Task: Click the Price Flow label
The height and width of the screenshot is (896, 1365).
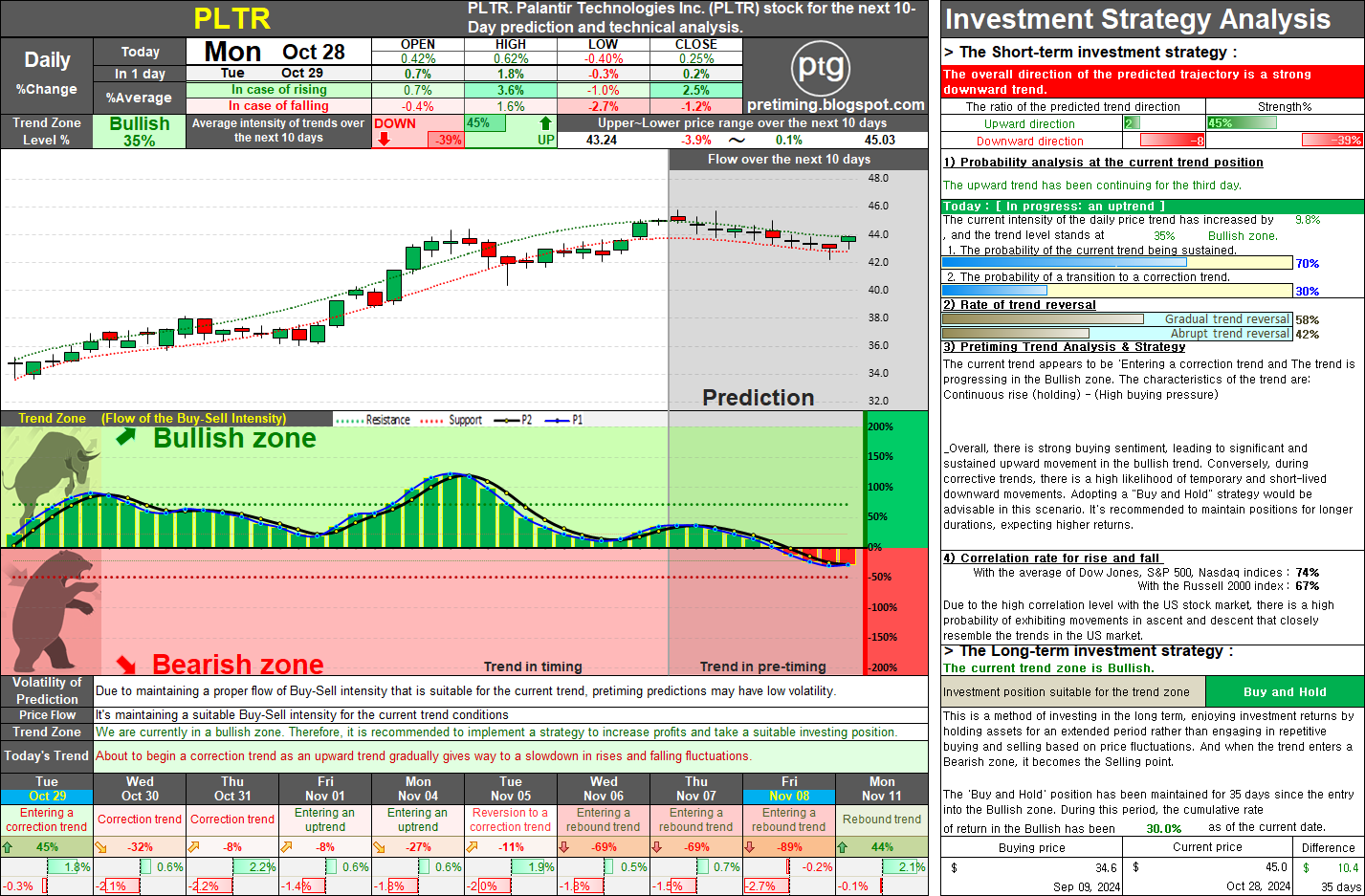Action: coord(47,714)
